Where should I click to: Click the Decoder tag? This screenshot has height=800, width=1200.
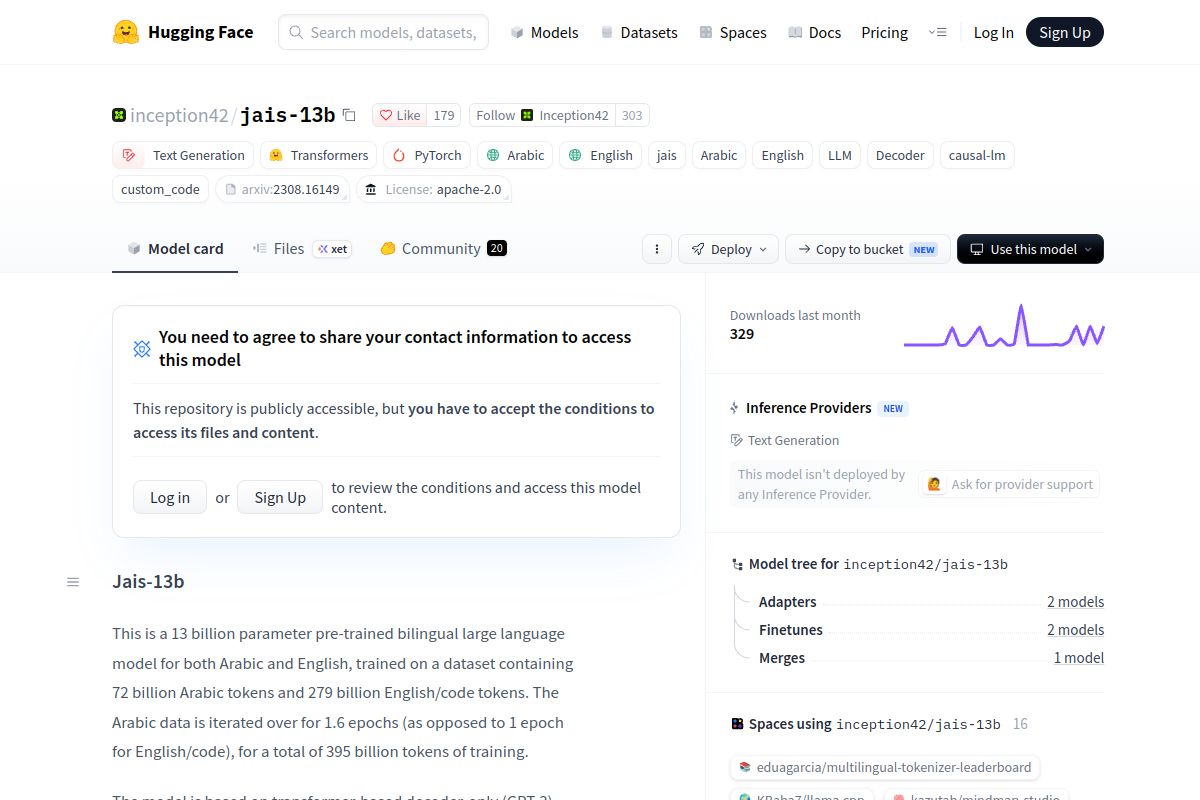[900, 155]
